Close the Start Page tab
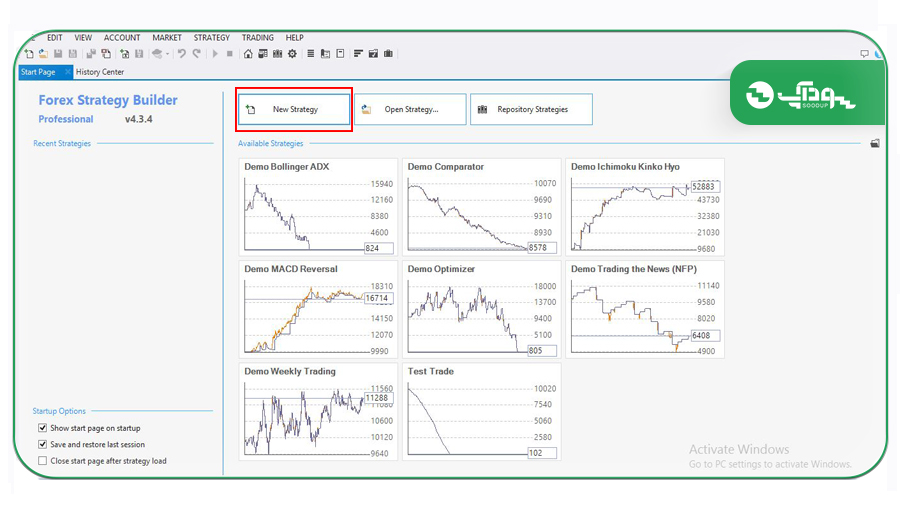 point(67,72)
